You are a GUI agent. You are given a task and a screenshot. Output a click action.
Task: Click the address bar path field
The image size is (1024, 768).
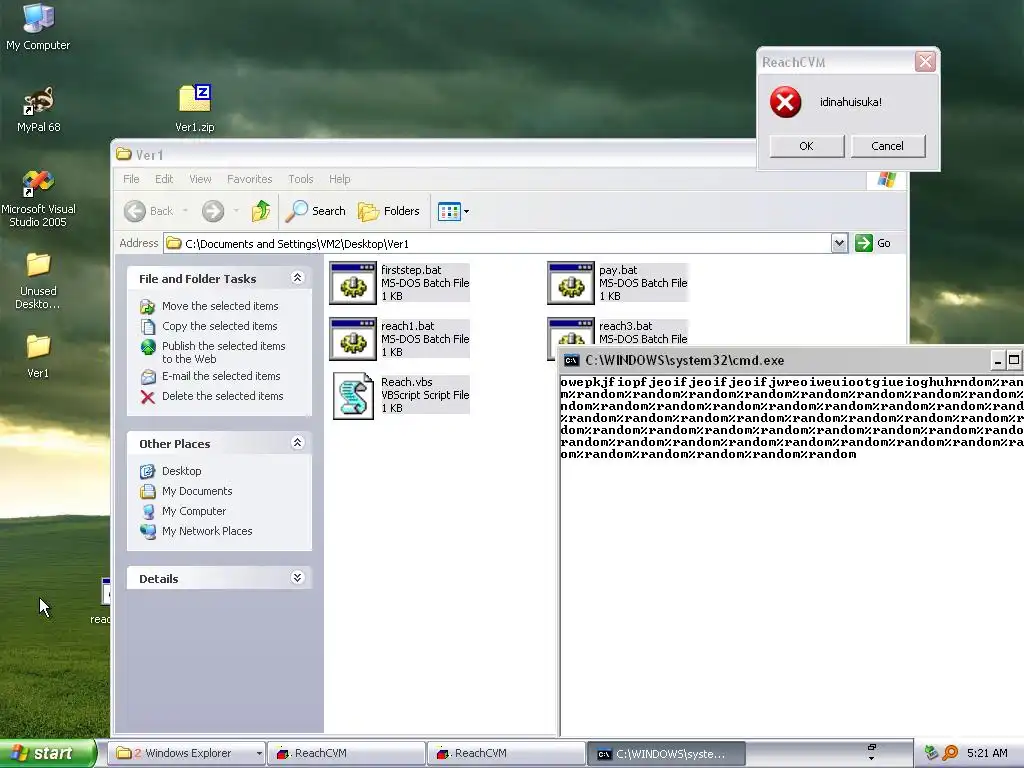click(x=498, y=244)
